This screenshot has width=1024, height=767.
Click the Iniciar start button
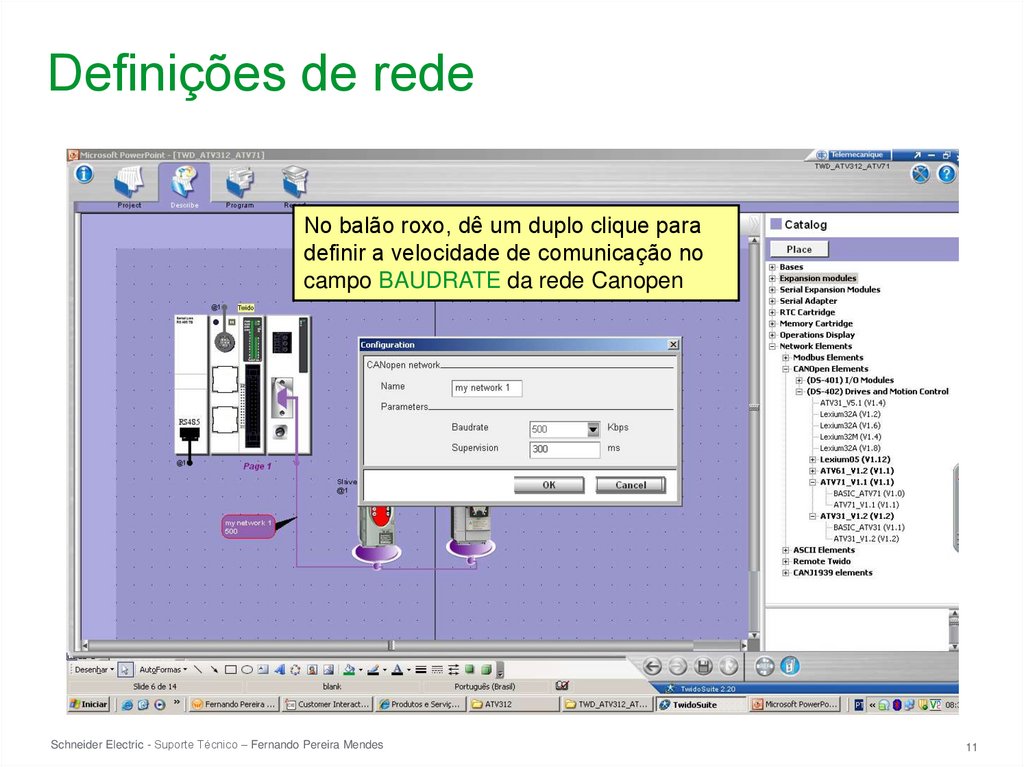pyautogui.click(x=89, y=704)
